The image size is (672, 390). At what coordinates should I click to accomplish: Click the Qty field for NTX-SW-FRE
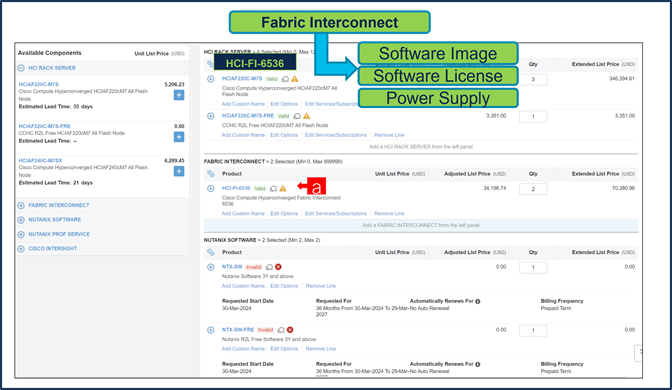coord(533,331)
